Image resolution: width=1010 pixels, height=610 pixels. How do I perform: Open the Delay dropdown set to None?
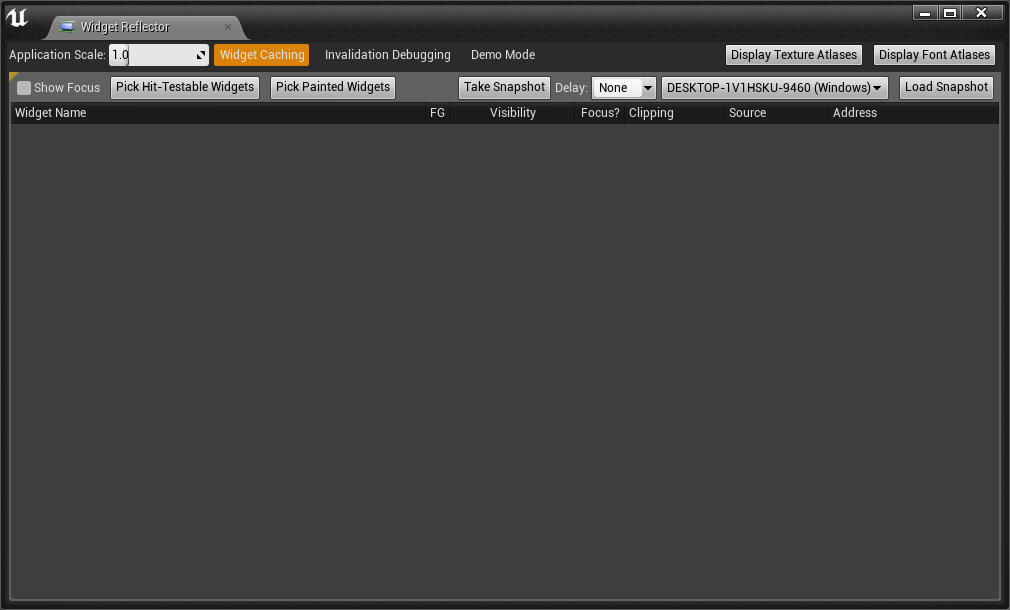pyautogui.click(x=623, y=87)
